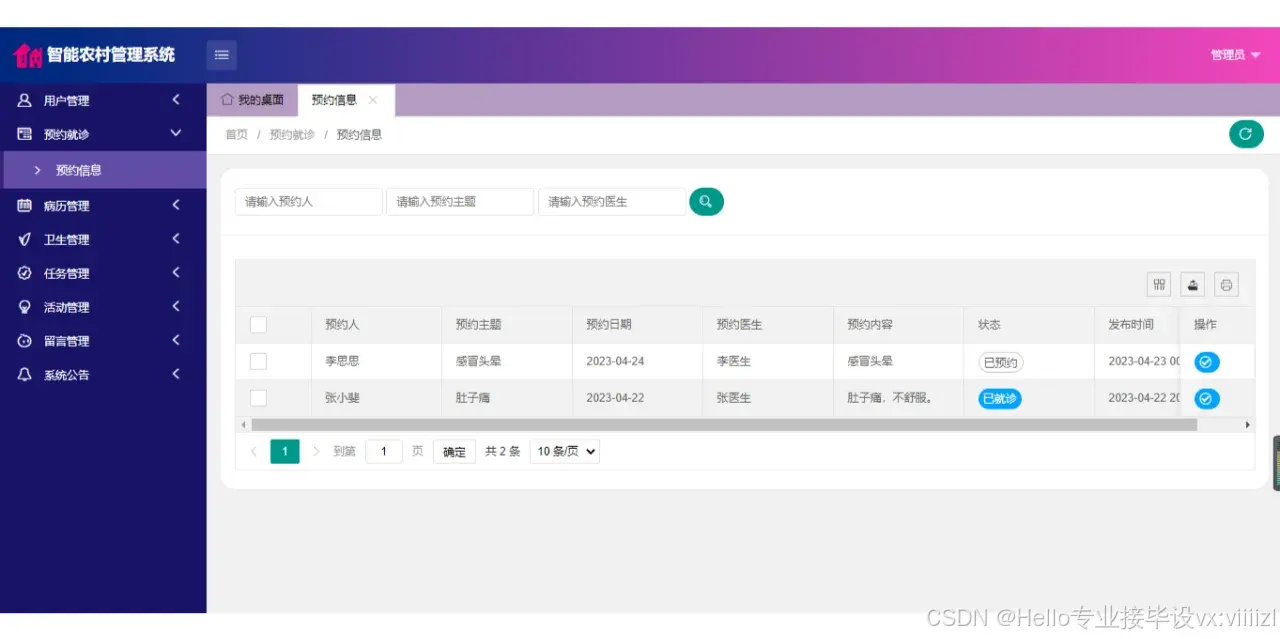Open the 管理员 user dropdown

[x=1235, y=55]
